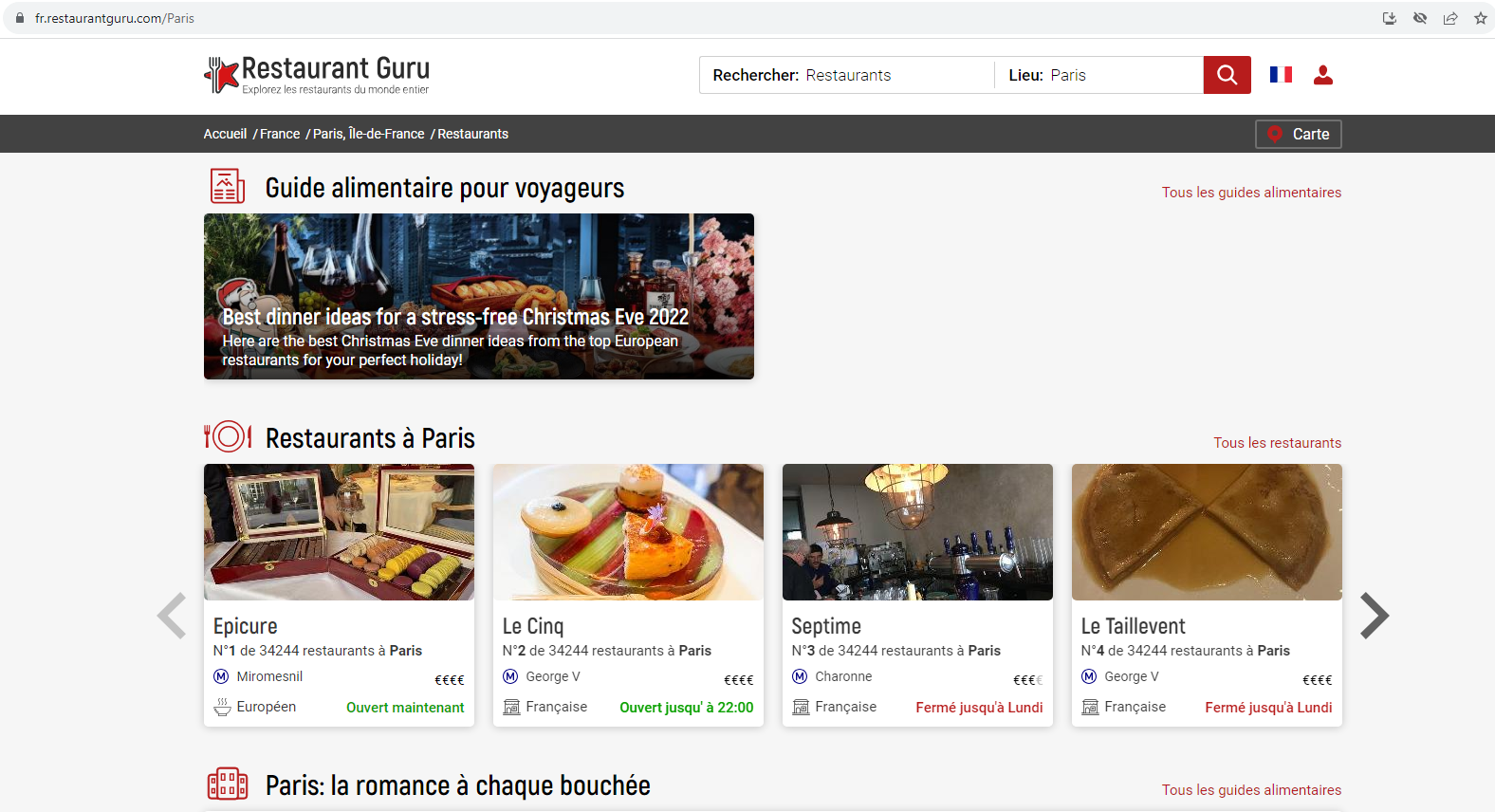Image resolution: width=1495 pixels, height=812 pixels.
Task: Click the building icon beside Paris romance heading
Action: pos(228,784)
